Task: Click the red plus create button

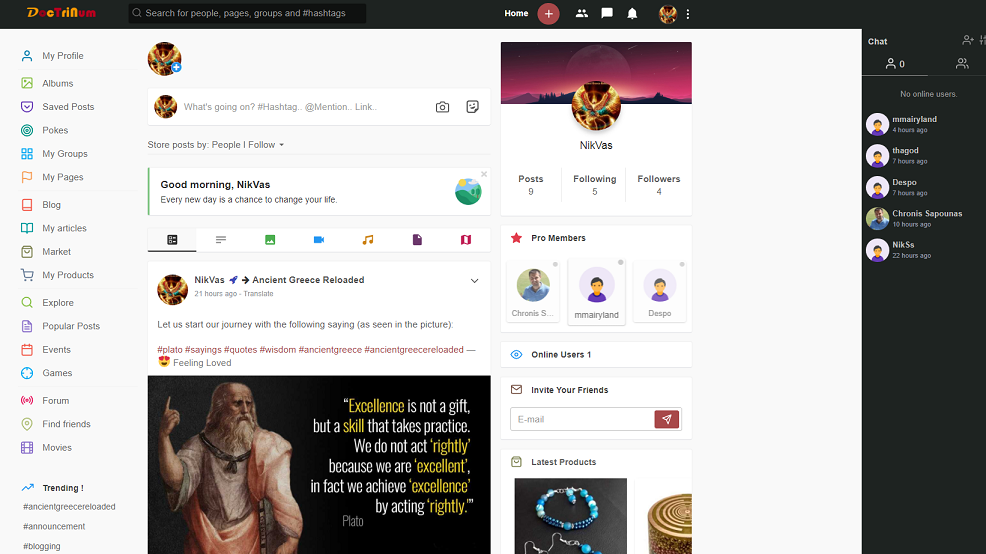Action: pyautogui.click(x=548, y=14)
